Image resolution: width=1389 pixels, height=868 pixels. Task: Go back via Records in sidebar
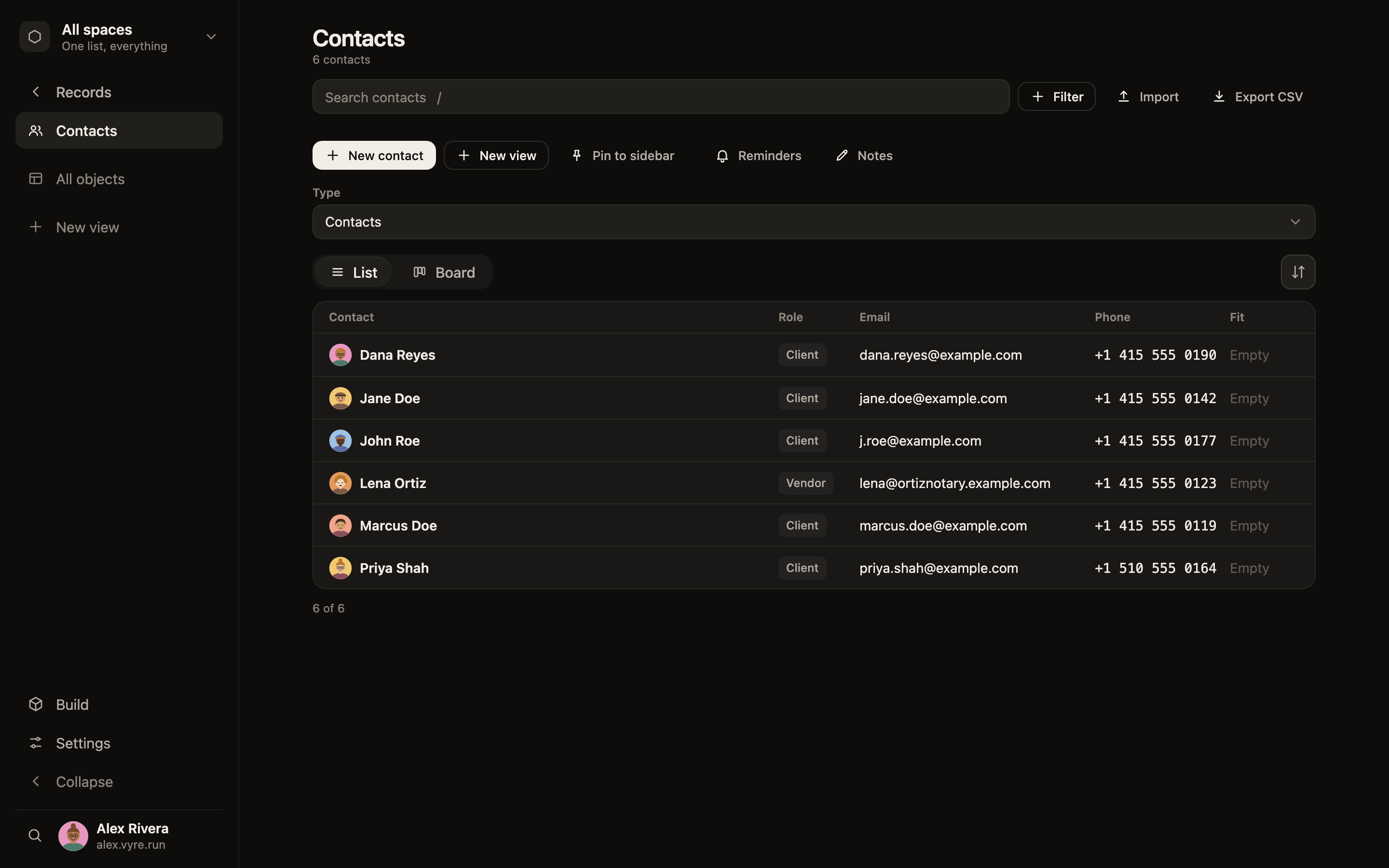pos(119,92)
